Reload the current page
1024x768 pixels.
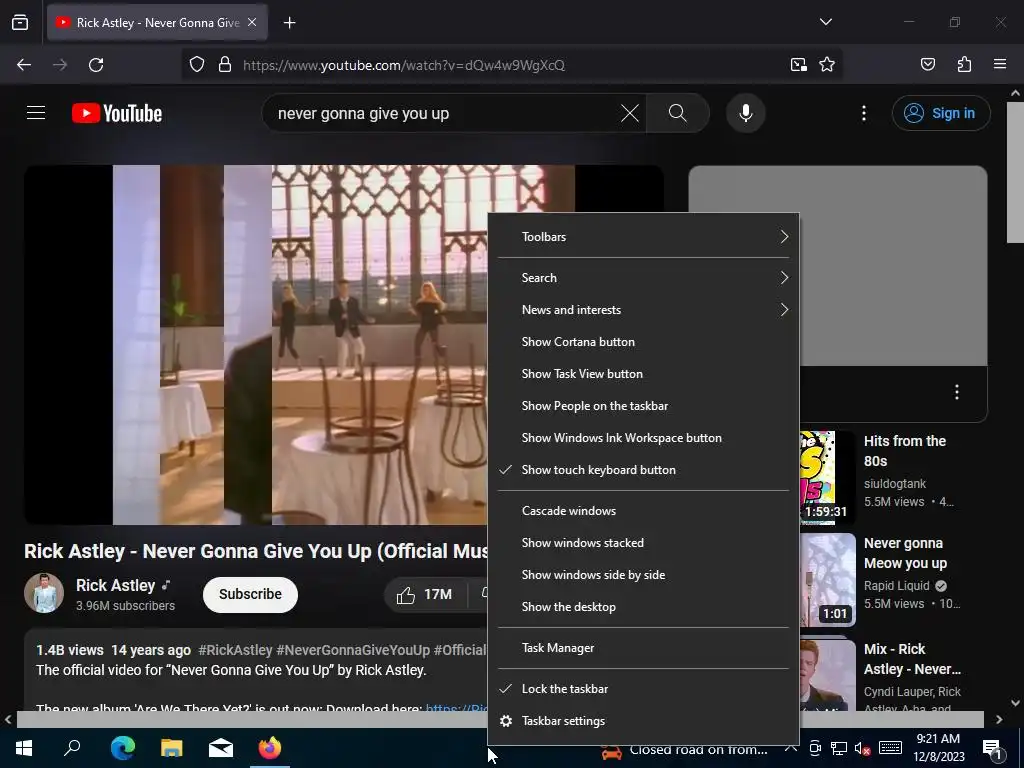point(96,65)
